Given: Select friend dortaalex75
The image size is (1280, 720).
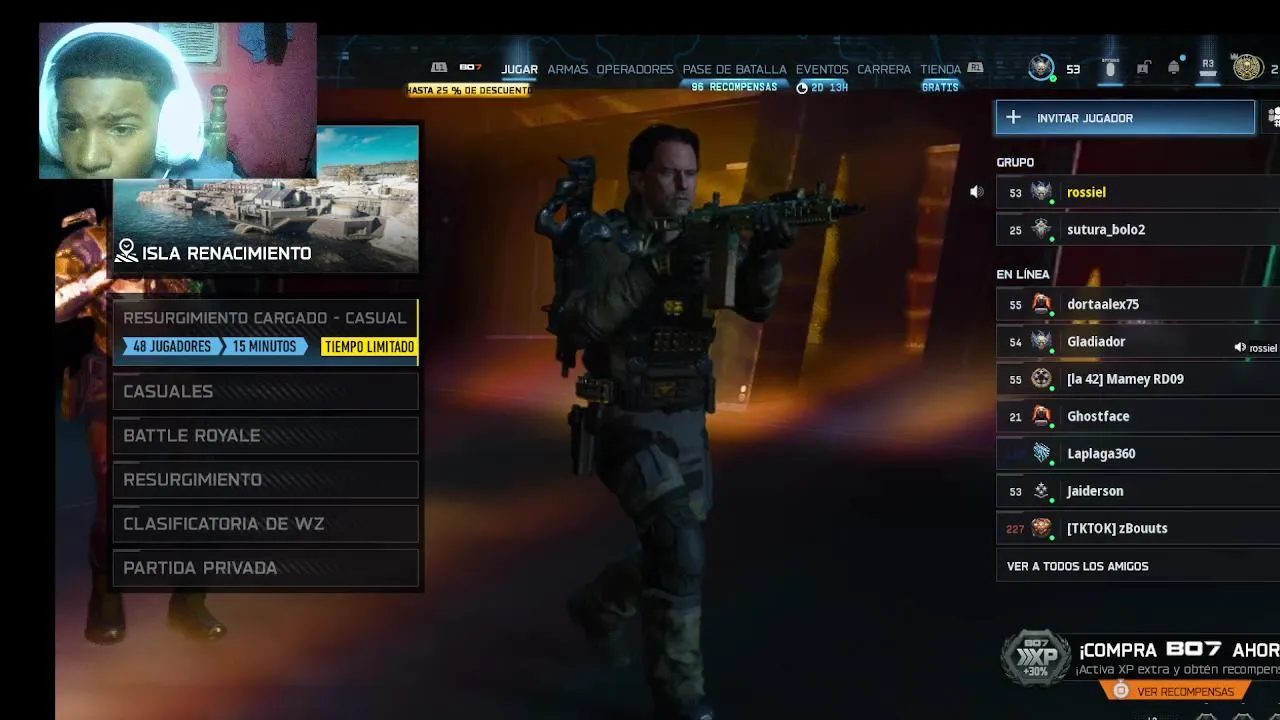Looking at the screenshot, I should click(x=1138, y=304).
